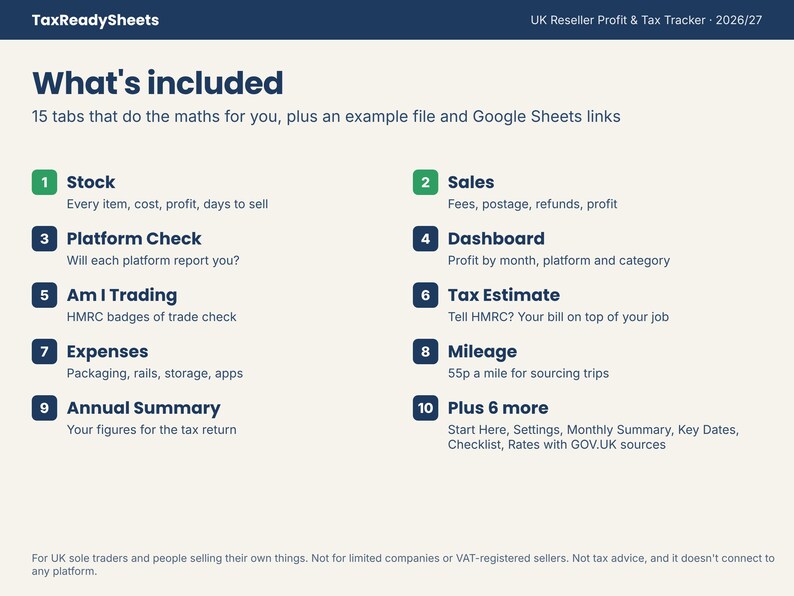Click the number 6 badge beside Tax Estimate

pos(425,295)
